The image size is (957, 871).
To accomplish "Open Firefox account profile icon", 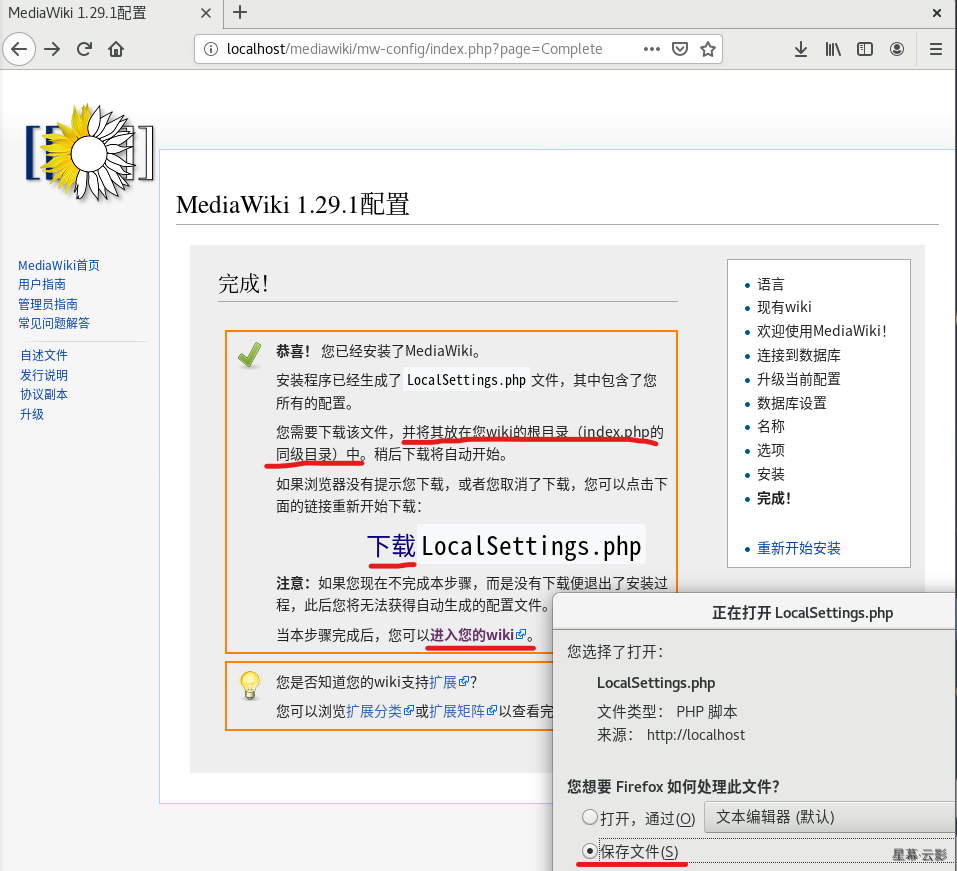I will [897, 49].
